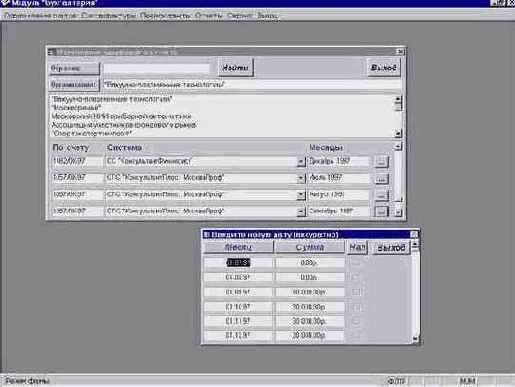Tick the checkbox in the 01.10.97 row
This screenshot has width=515, height=387.
click(356, 307)
